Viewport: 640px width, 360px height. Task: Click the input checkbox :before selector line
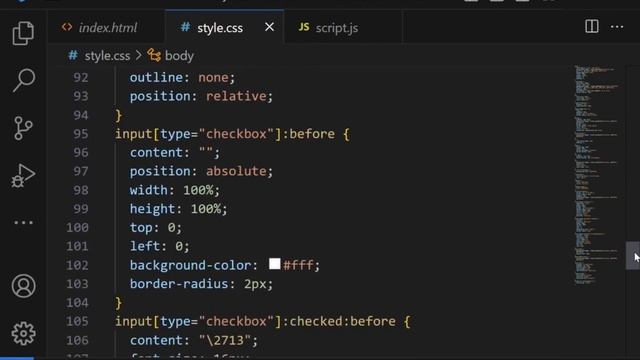(x=232, y=134)
